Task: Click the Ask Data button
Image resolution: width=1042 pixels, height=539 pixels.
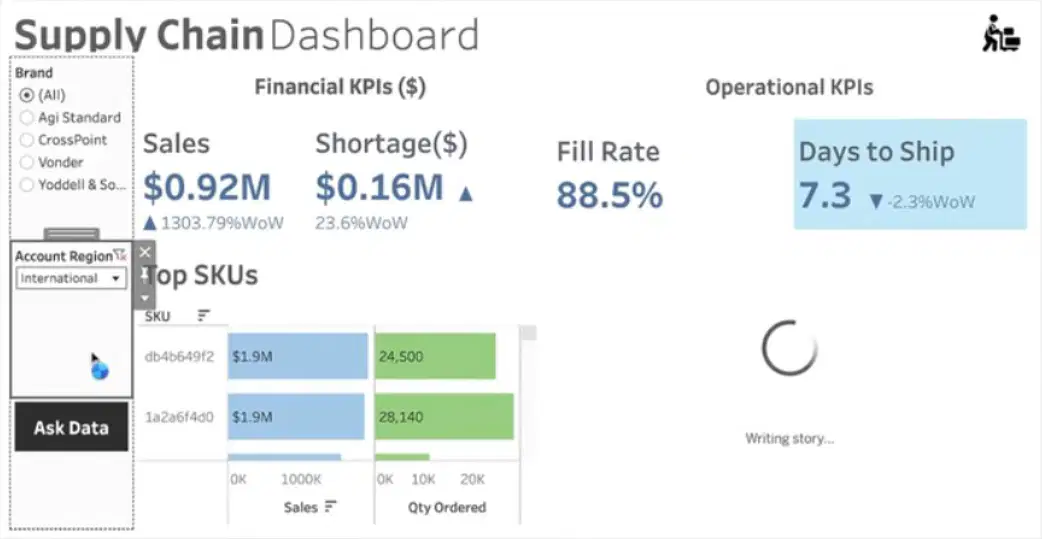Action: [71, 427]
